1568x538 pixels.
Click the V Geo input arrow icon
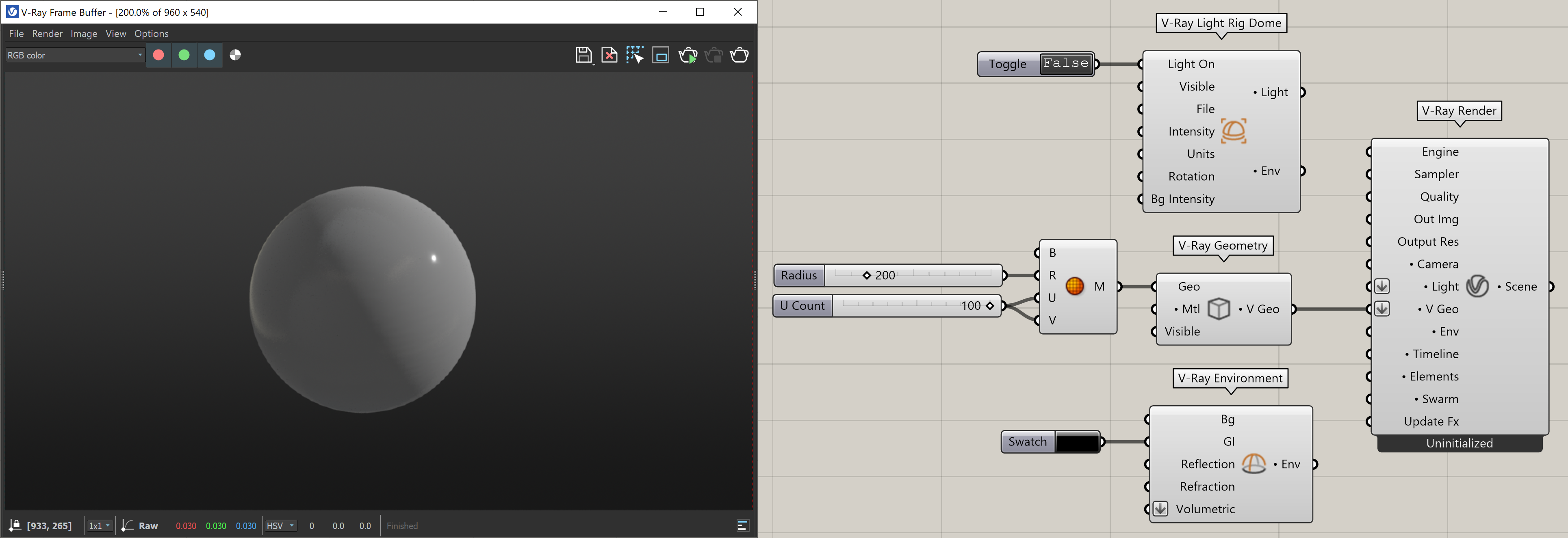(x=1382, y=309)
